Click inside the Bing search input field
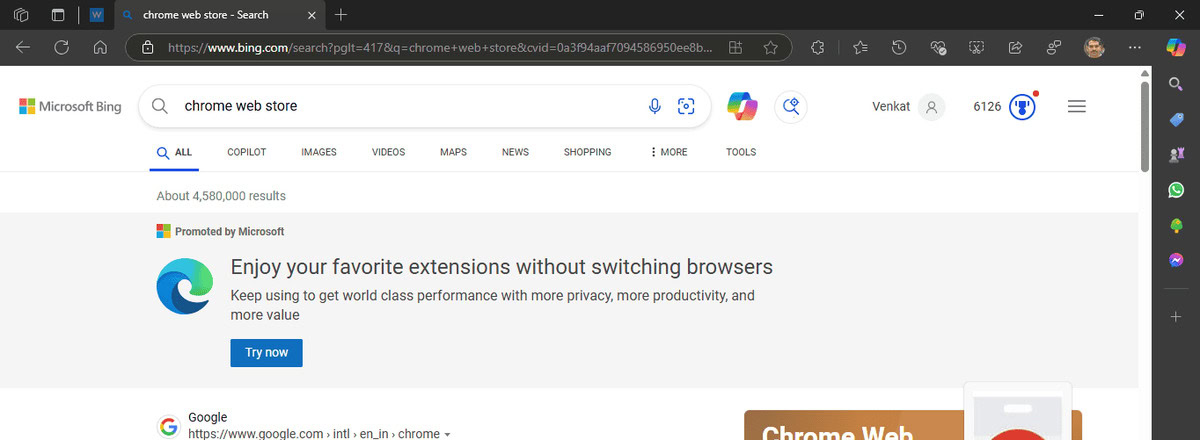Screen dimensions: 1200x440 (x=400, y=106)
